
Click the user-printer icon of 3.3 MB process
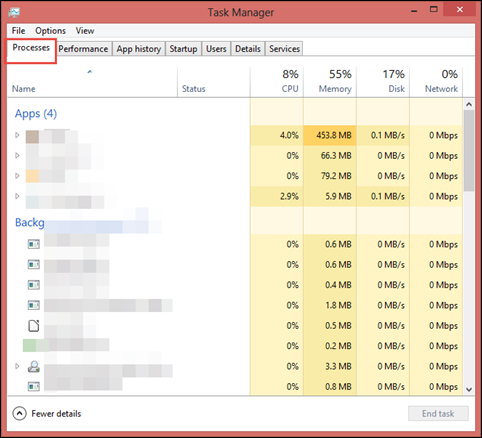[34, 366]
